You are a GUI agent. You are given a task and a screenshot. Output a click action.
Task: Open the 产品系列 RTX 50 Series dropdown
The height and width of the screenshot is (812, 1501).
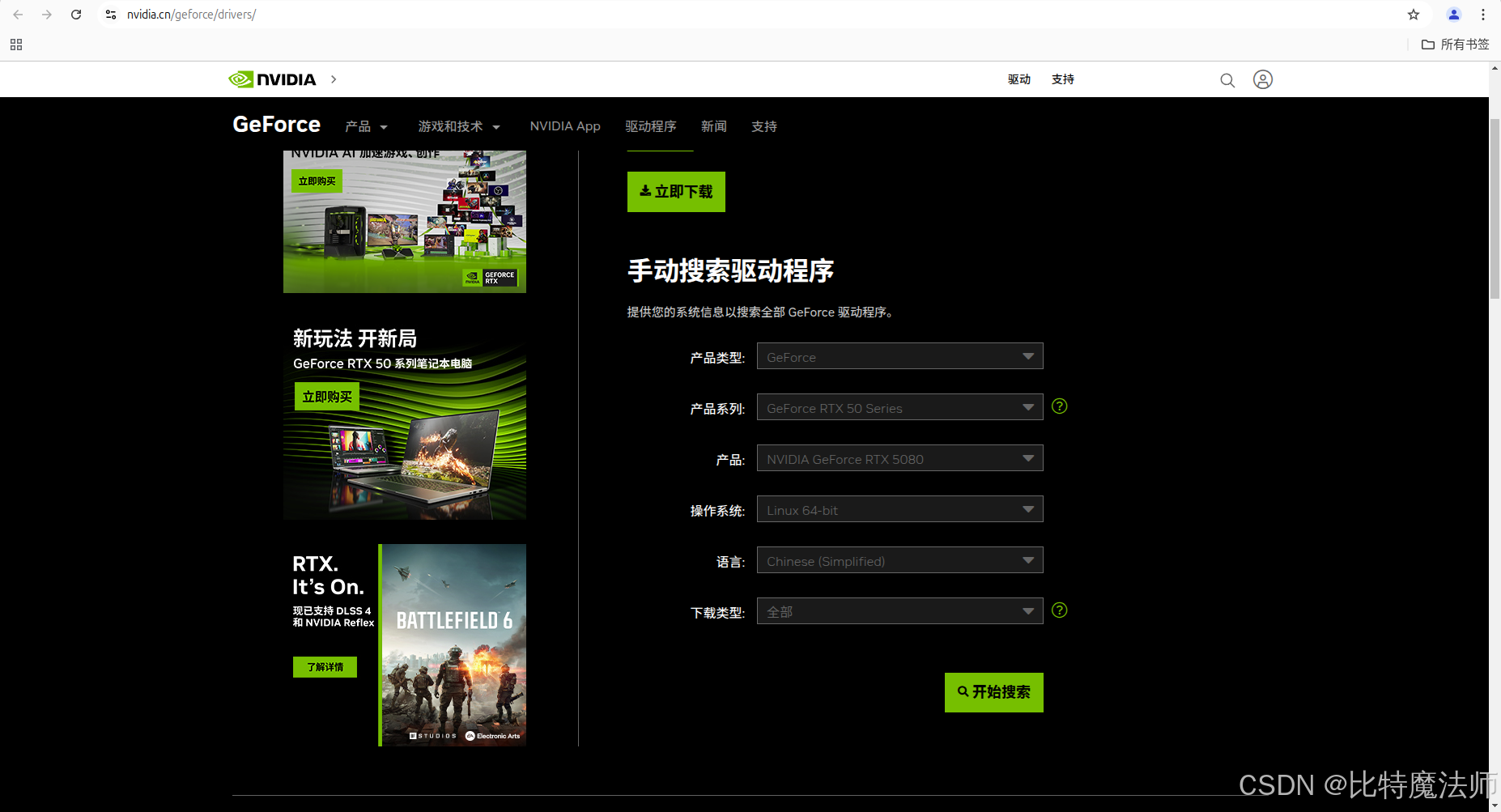pyautogui.click(x=899, y=407)
